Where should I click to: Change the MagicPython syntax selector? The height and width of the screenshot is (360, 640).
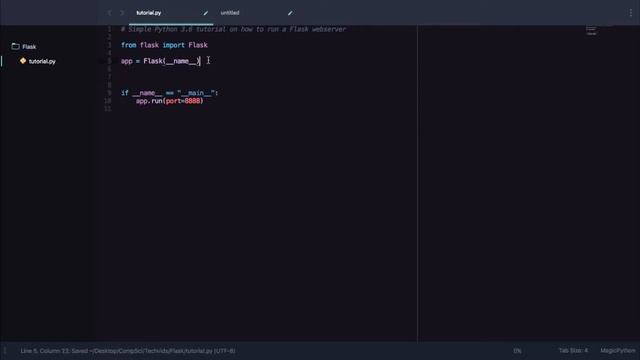pos(618,351)
